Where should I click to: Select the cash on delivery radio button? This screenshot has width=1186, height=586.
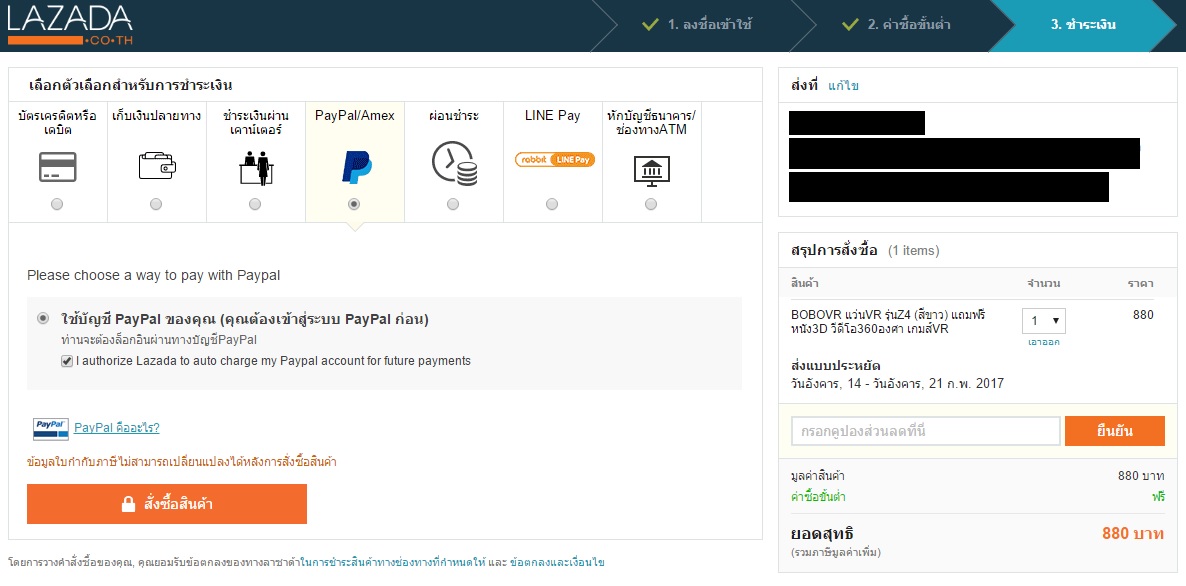[156, 204]
